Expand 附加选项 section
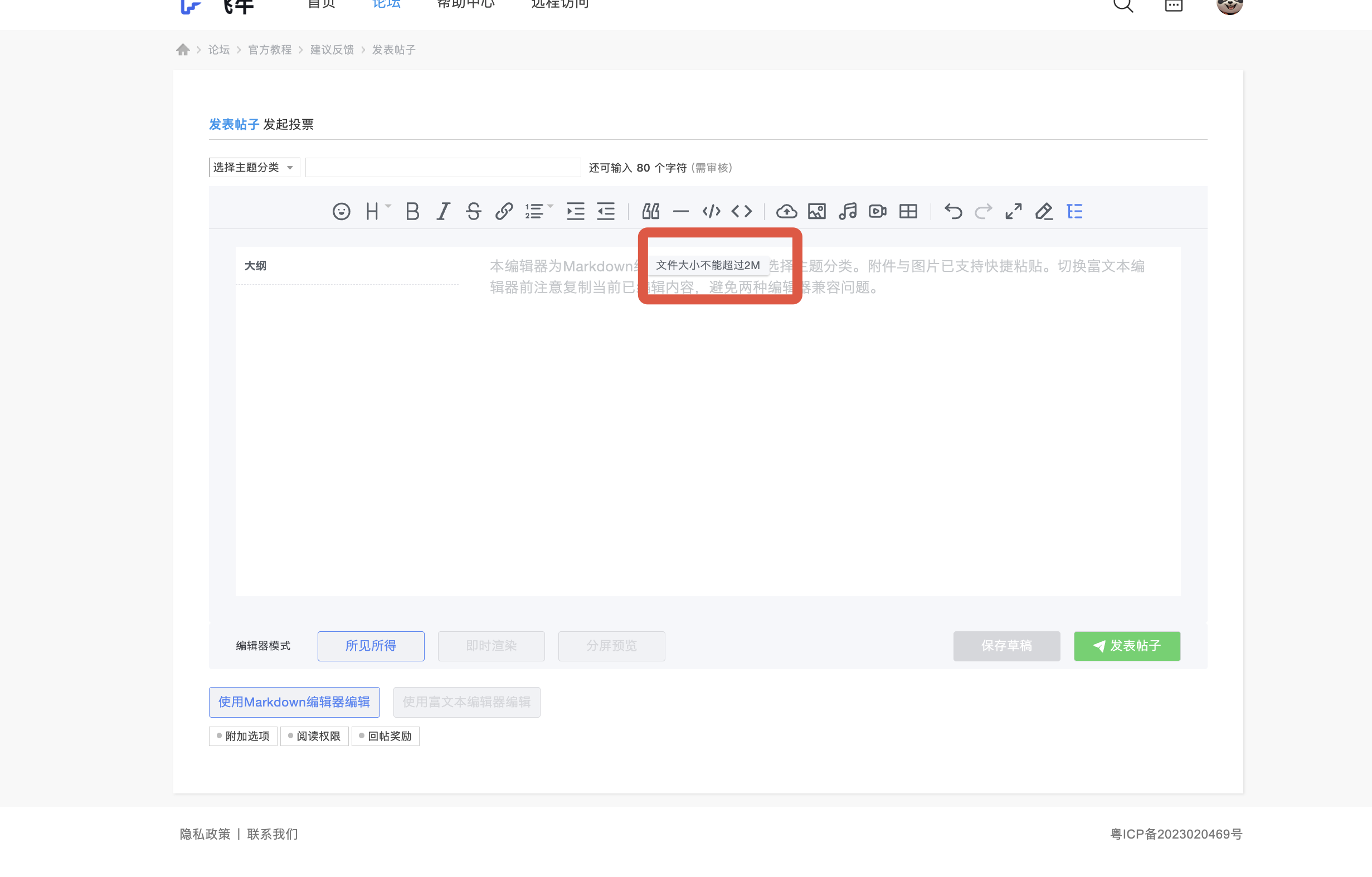Viewport: 1372px width, 877px height. (244, 736)
